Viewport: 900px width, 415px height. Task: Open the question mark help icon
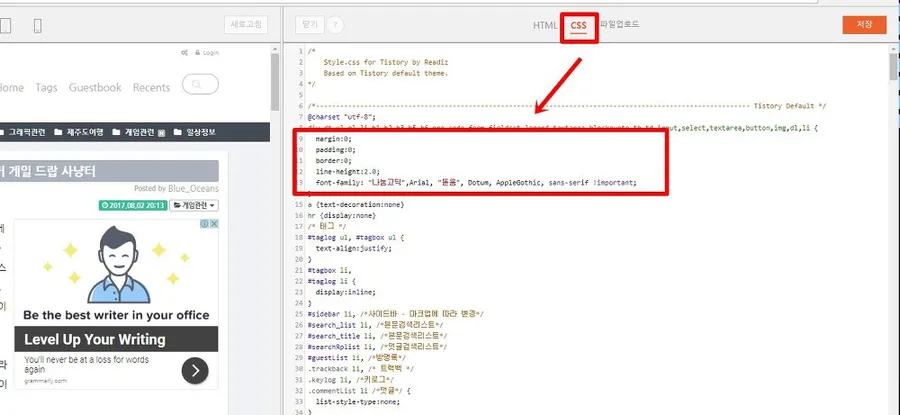pos(336,25)
